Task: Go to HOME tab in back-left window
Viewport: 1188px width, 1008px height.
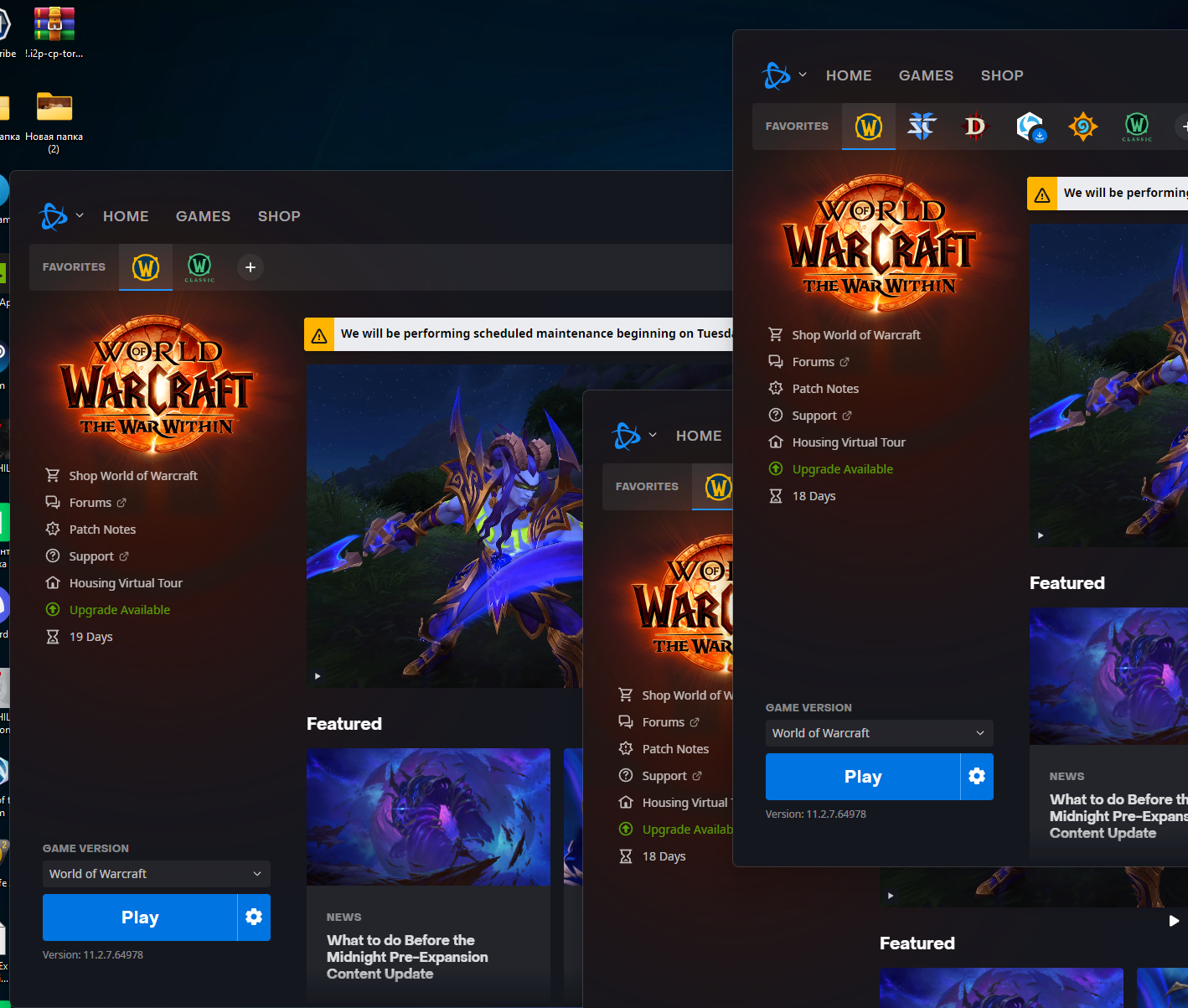Action: pos(126,216)
